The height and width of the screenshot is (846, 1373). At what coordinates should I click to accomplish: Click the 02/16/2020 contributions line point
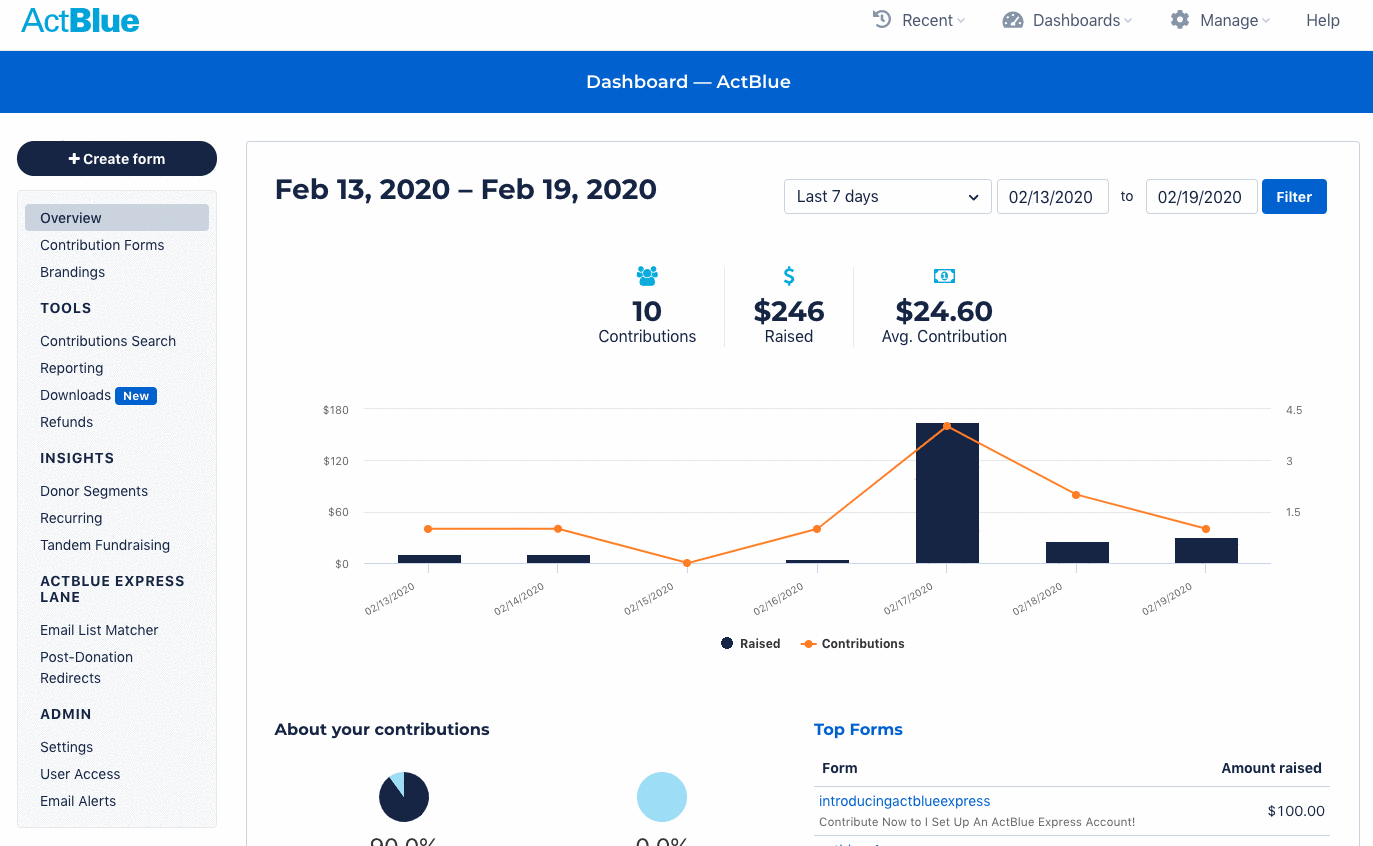pyautogui.click(x=817, y=529)
